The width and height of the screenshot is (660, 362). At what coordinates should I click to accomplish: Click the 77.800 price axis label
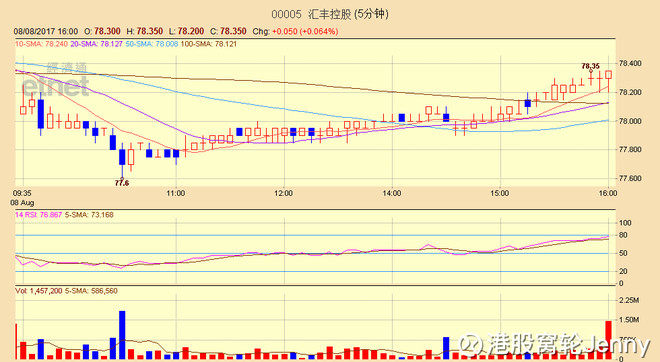(630, 149)
